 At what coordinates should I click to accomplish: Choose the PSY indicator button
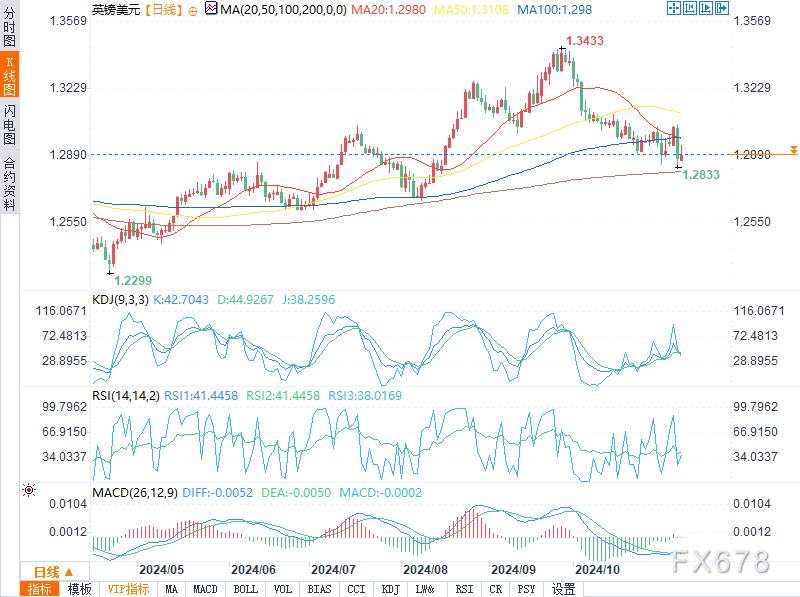(527, 589)
